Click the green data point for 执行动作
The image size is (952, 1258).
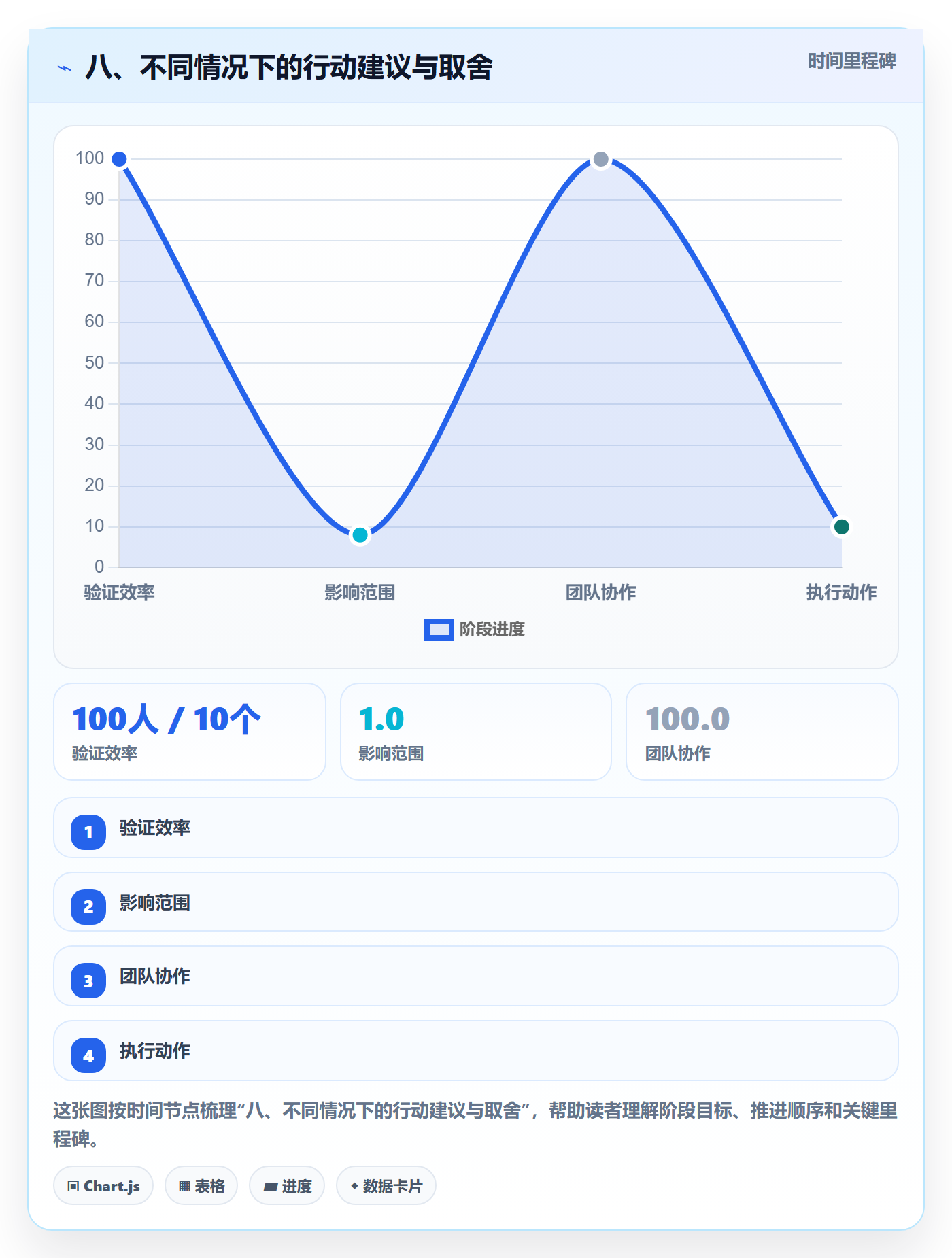click(841, 526)
